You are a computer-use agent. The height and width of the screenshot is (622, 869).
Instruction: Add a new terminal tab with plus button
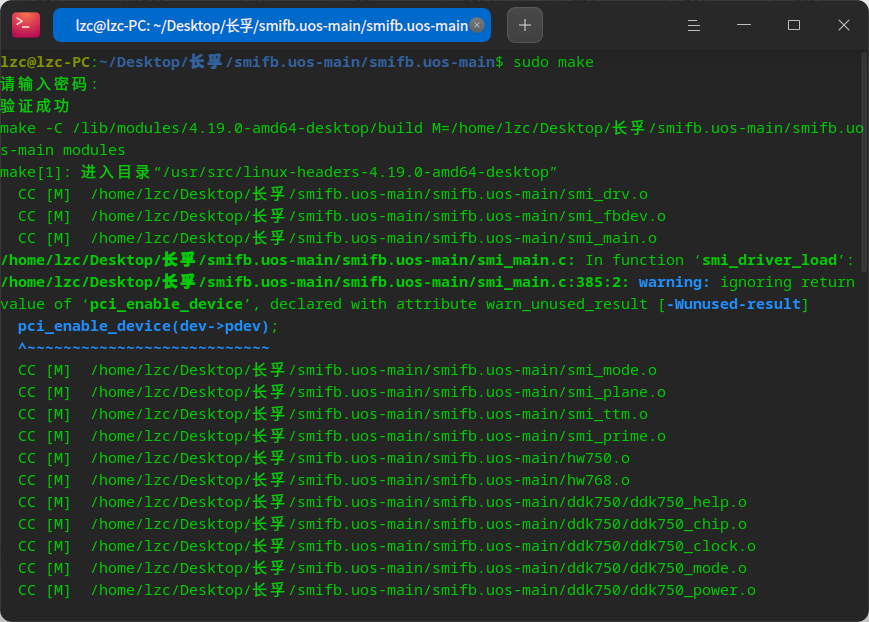524,25
